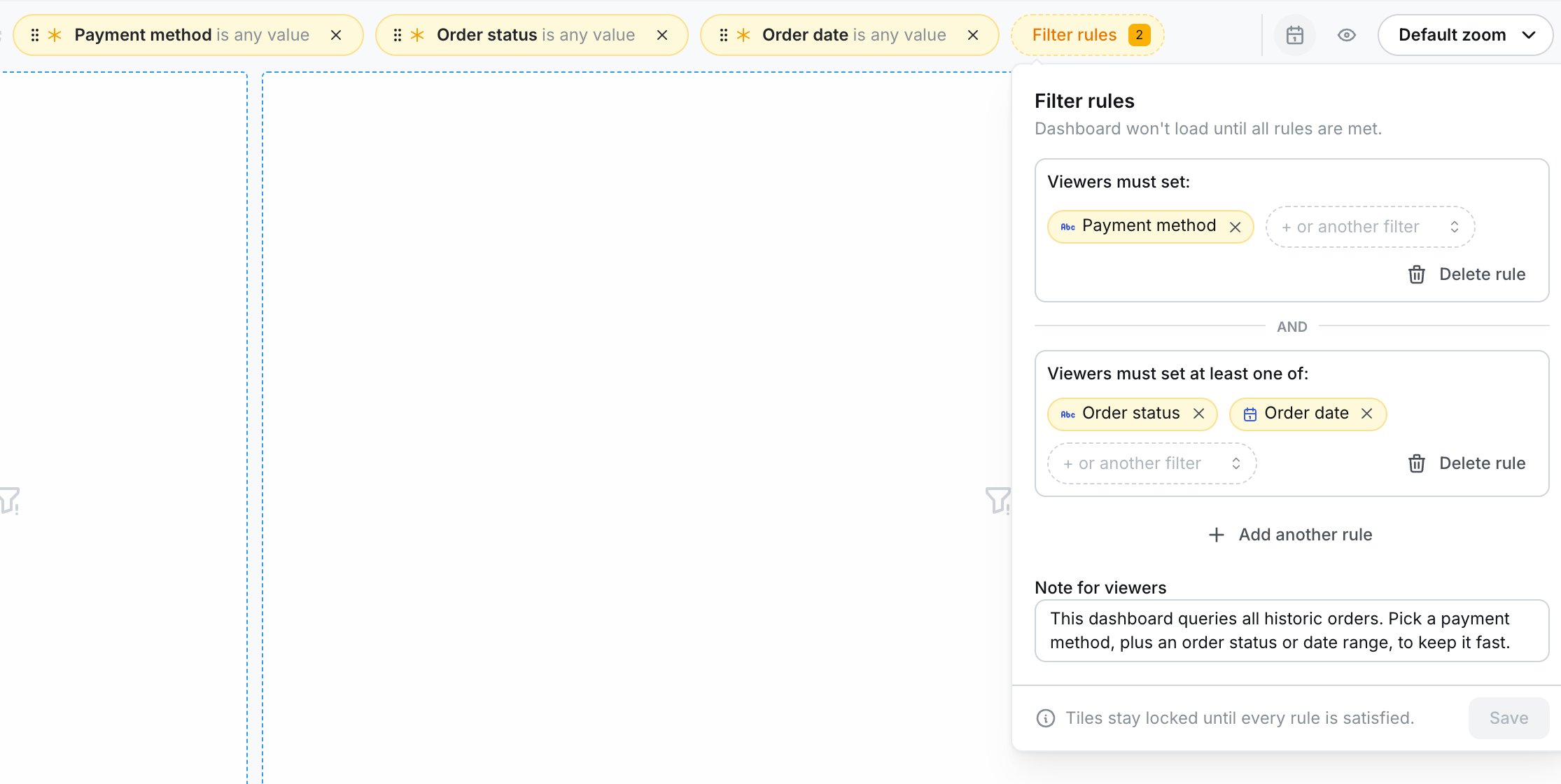Viewport: 1561px width, 784px height.
Task: Click the 'Viewers must set:' label
Action: [x=1119, y=182]
